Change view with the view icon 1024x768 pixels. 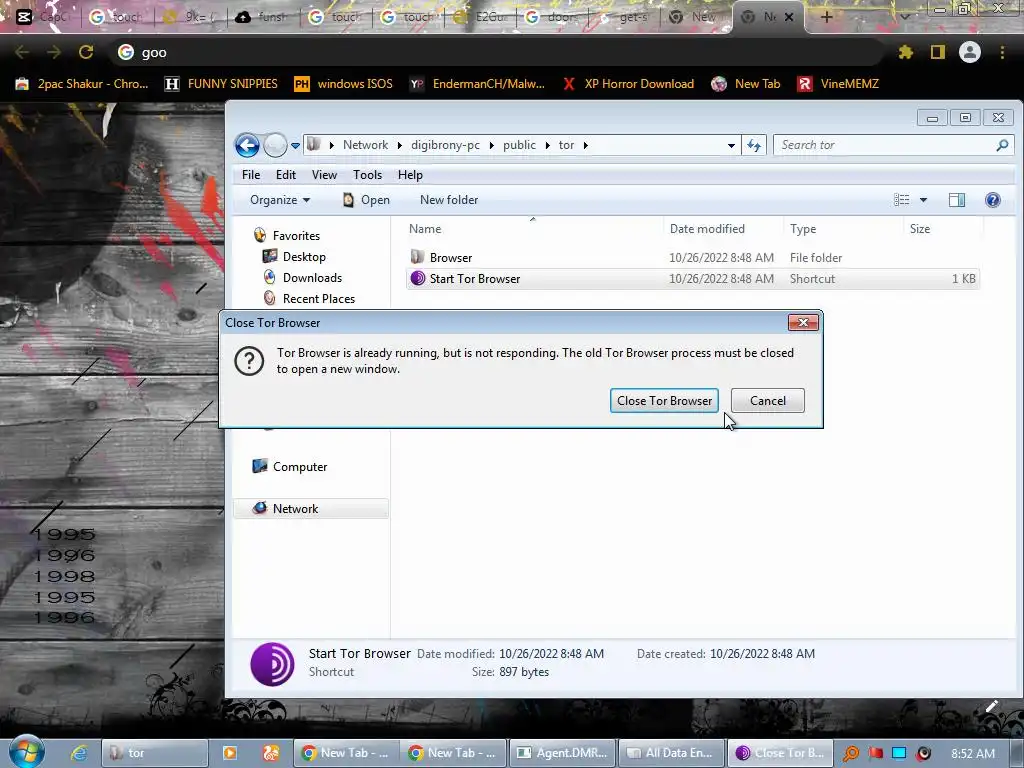click(x=902, y=200)
